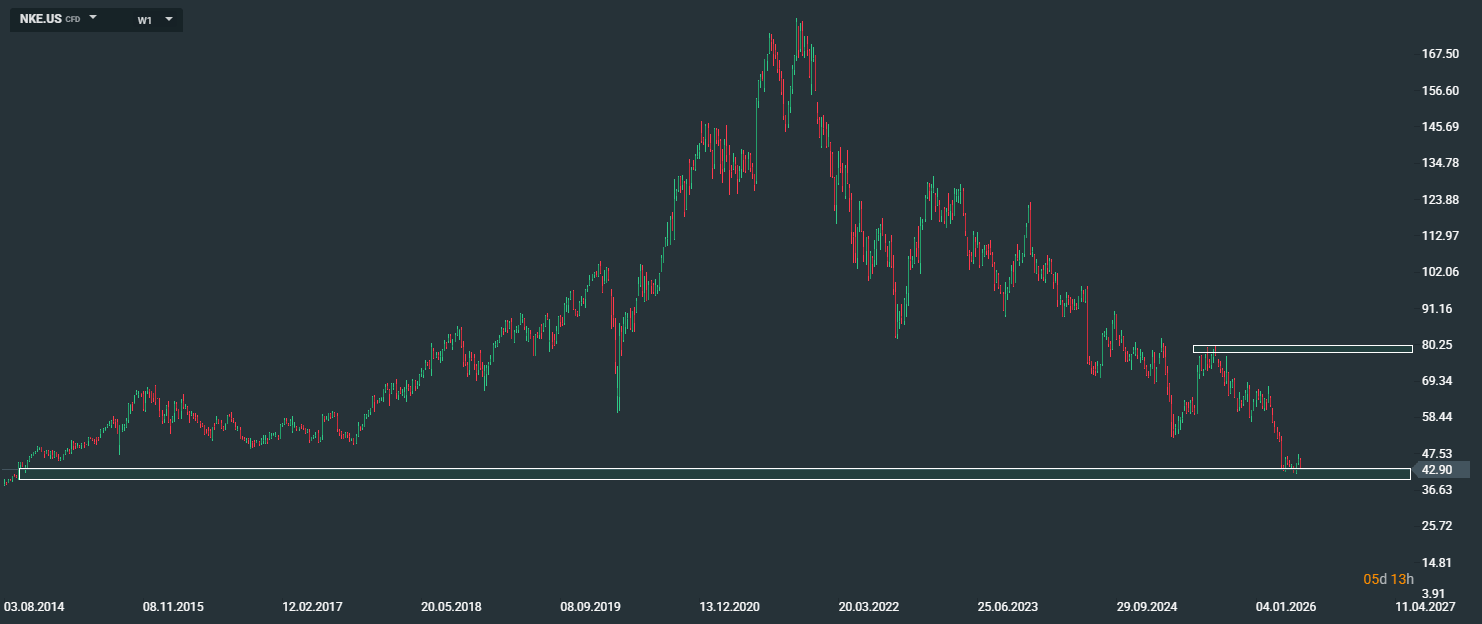1482x624 pixels.
Task: Select the short resistance rectangle near 80.25
Action: (x=1302, y=349)
